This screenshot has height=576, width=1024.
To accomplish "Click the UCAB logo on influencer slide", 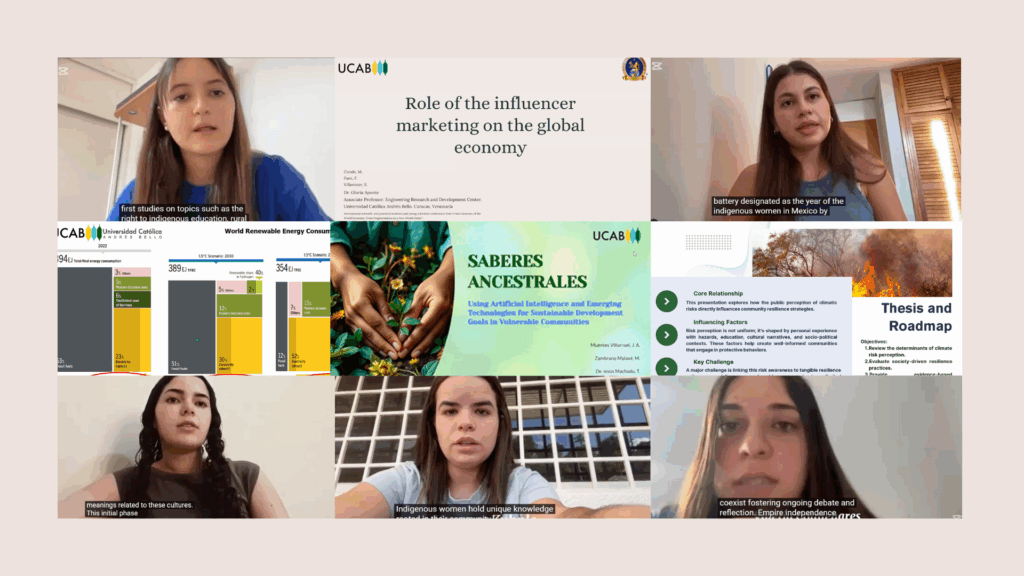I will pos(363,68).
